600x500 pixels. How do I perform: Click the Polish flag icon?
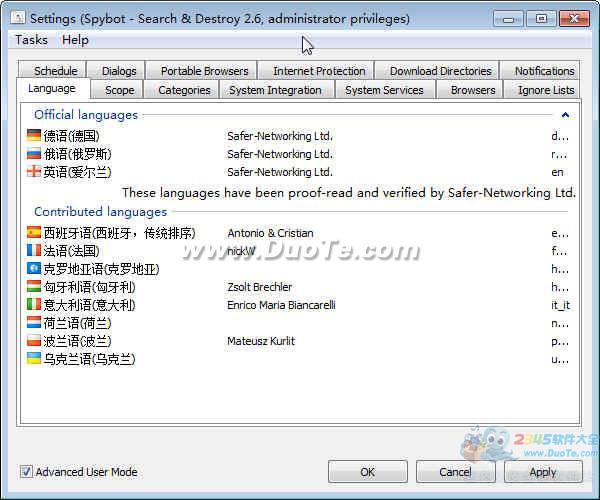coord(34,340)
